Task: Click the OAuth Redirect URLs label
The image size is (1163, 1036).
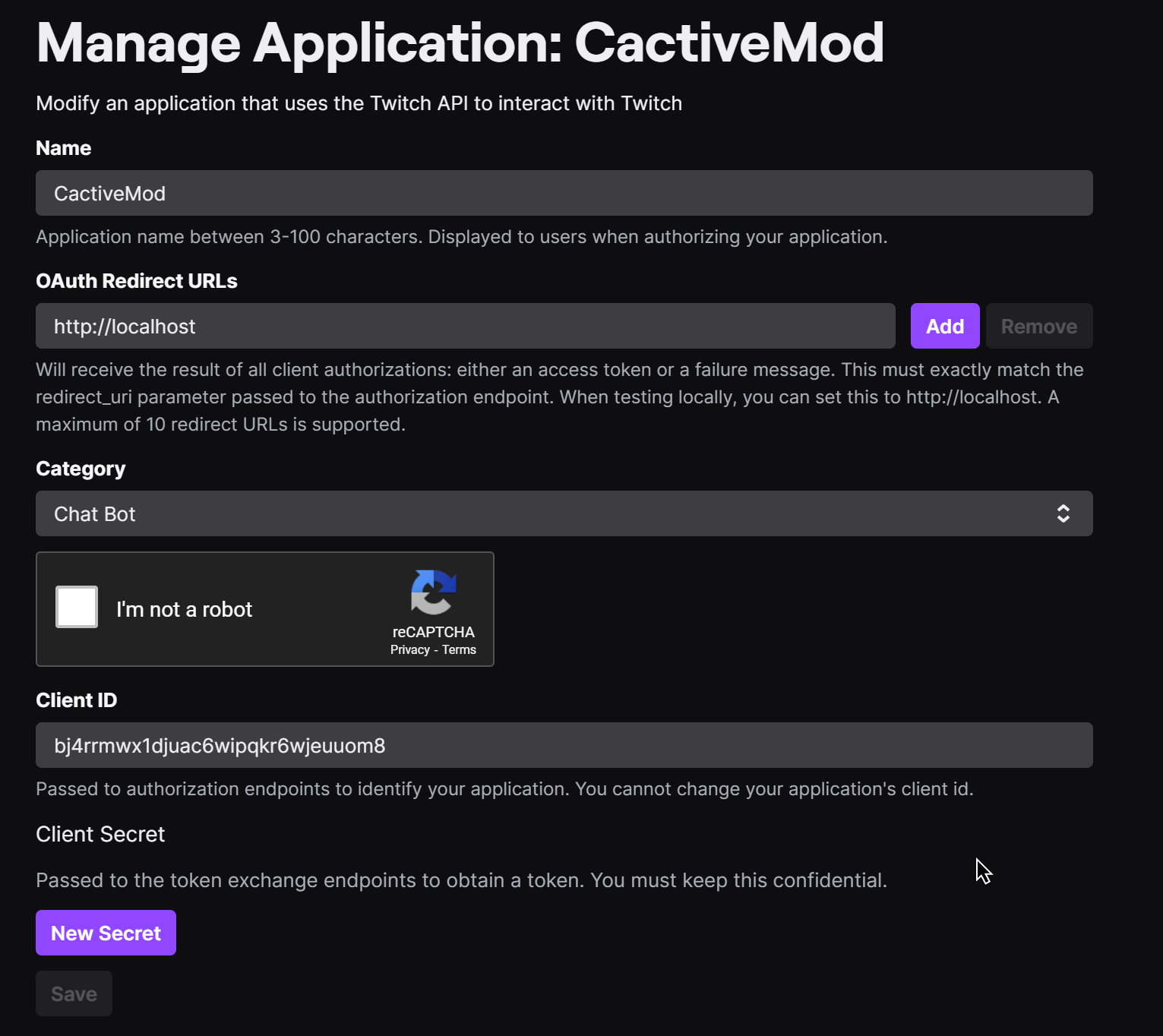Action: tap(137, 281)
